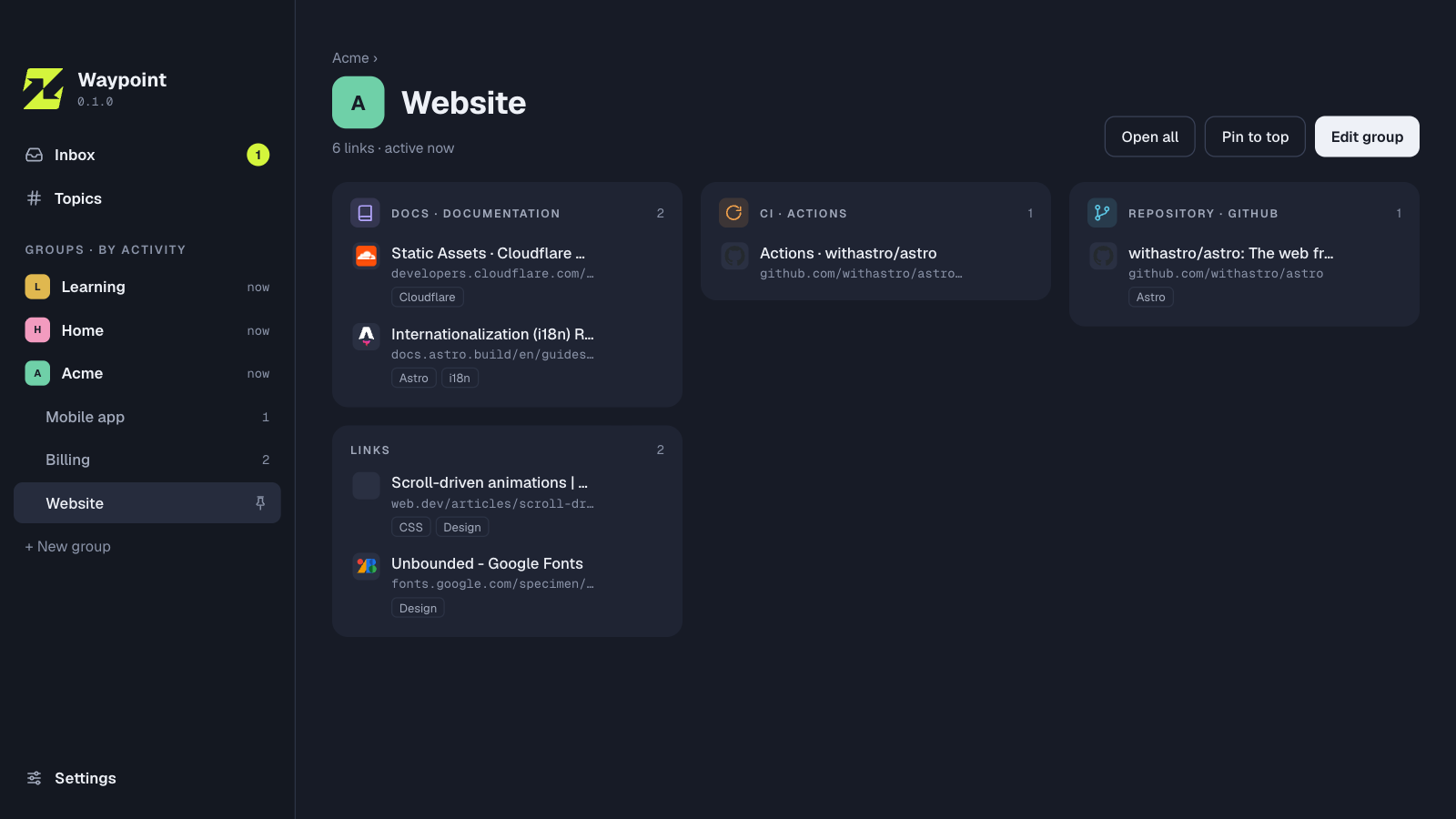Unpin Website using the pin icon
Screen dimensions: 1456x819
point(260,503)
